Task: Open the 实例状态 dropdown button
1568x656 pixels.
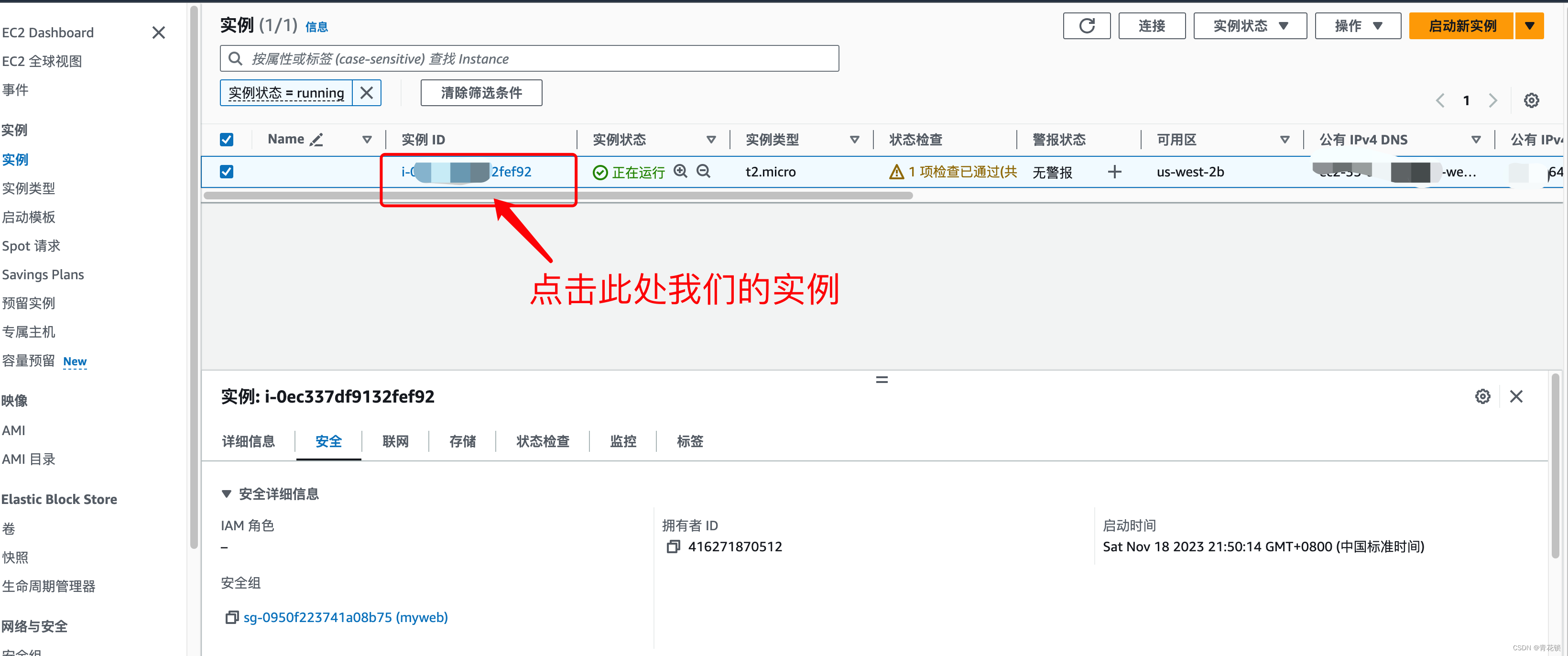Action: point(1250,26)
